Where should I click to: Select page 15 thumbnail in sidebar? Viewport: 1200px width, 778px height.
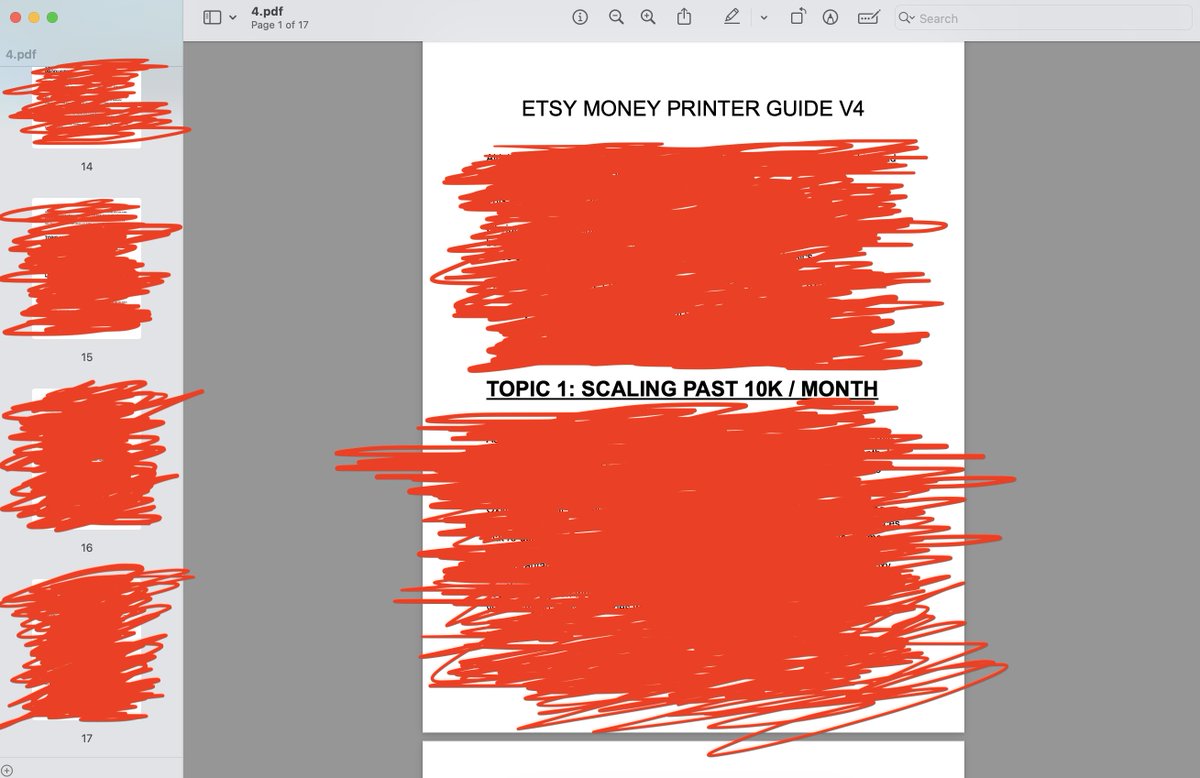87,268
